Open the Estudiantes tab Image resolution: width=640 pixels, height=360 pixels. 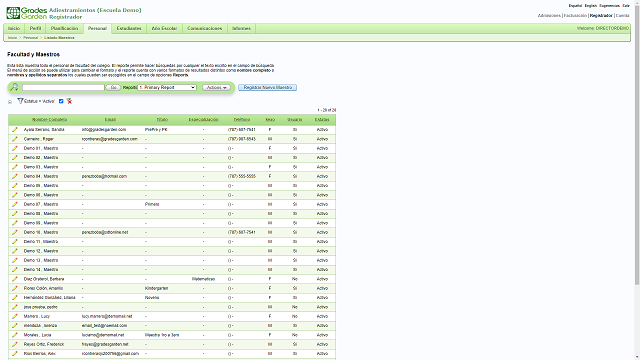[x=129, y=28]
